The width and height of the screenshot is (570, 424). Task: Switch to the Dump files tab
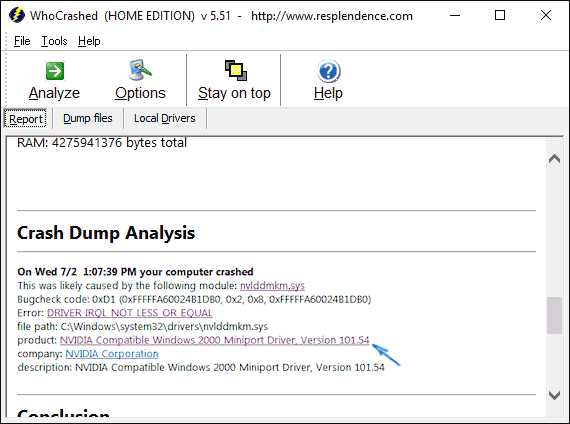[x=88, y=118]
